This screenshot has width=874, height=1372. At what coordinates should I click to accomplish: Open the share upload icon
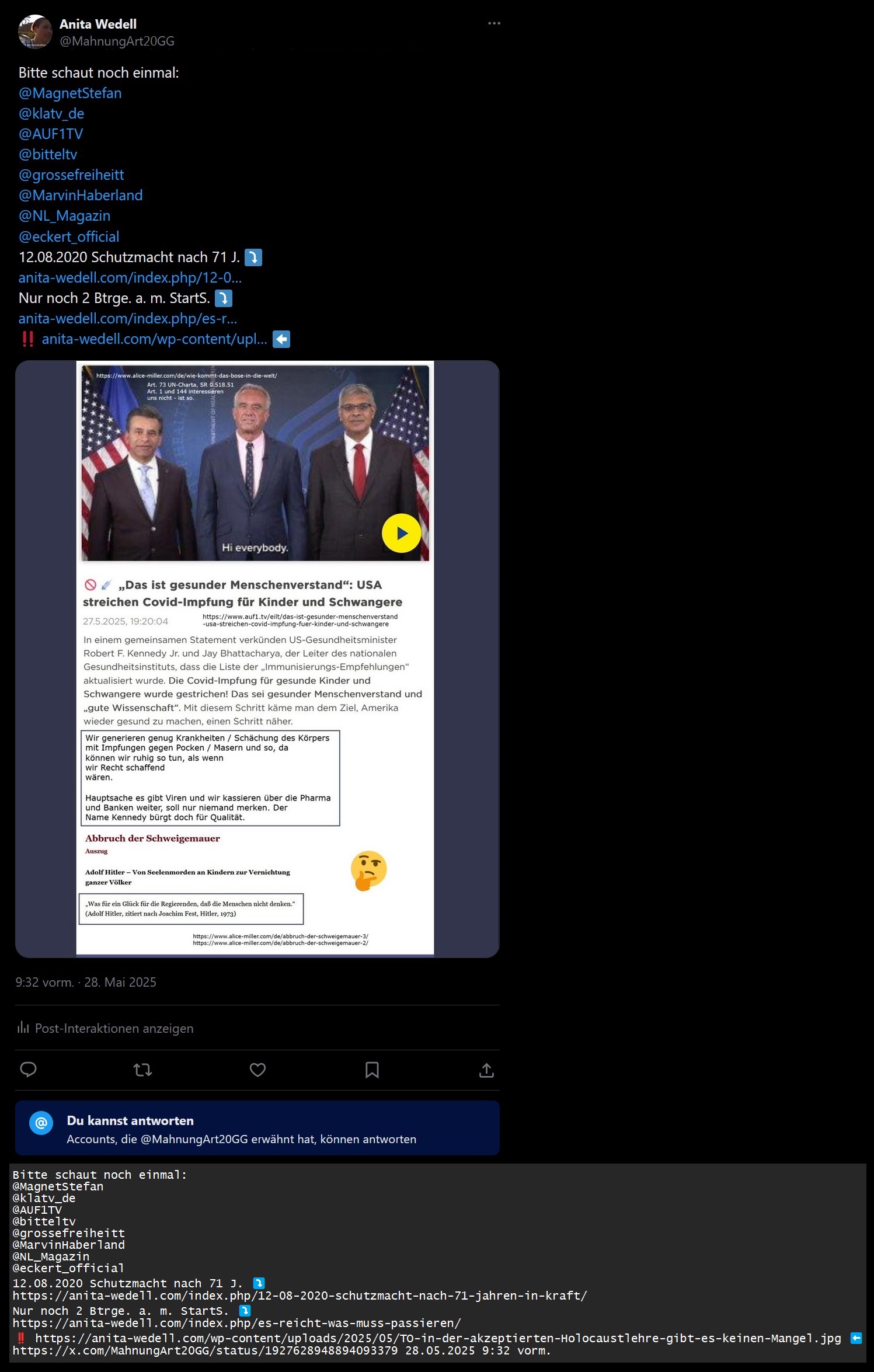486,1070
